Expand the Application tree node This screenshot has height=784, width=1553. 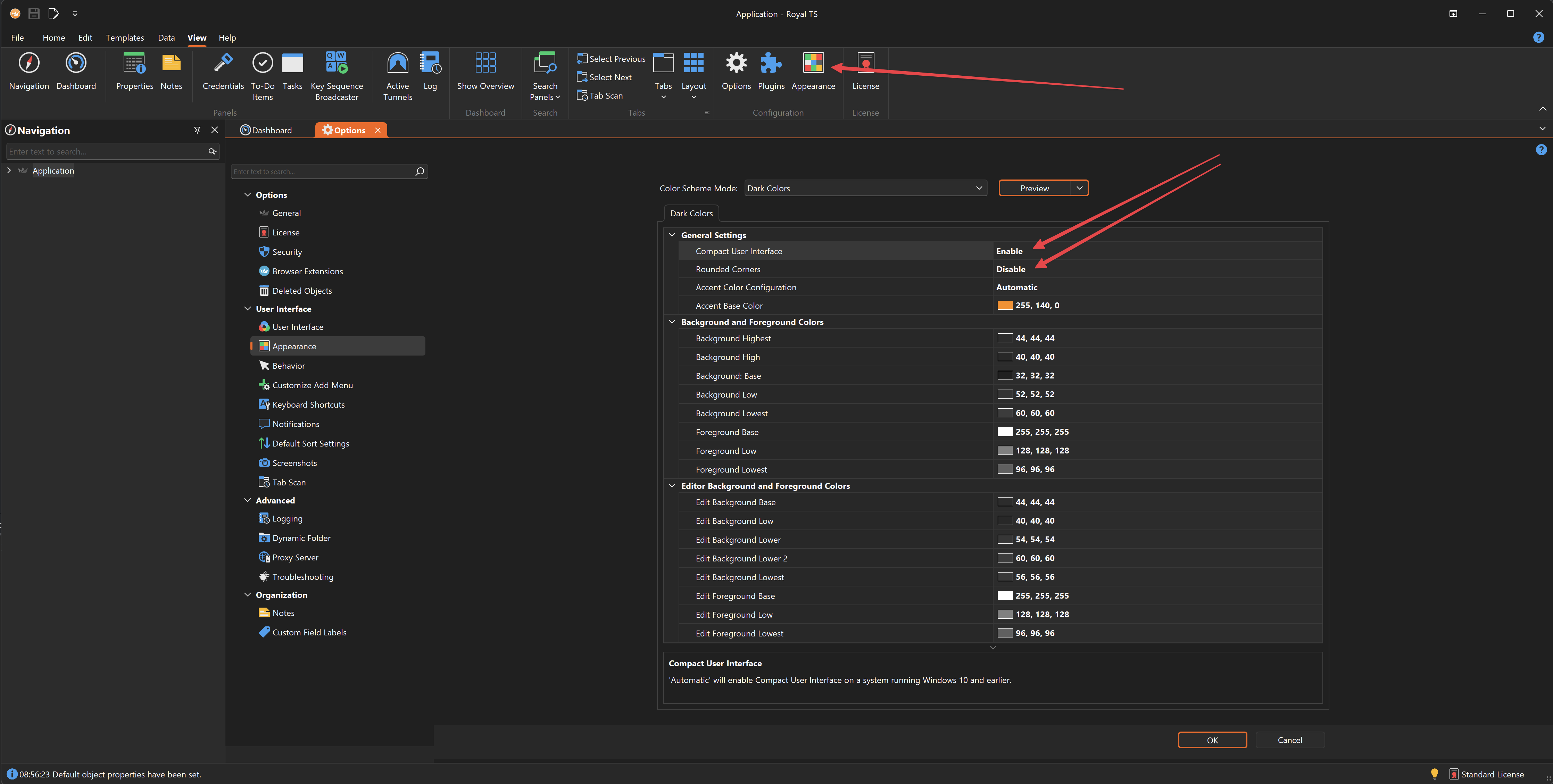(x=9, y=170)
